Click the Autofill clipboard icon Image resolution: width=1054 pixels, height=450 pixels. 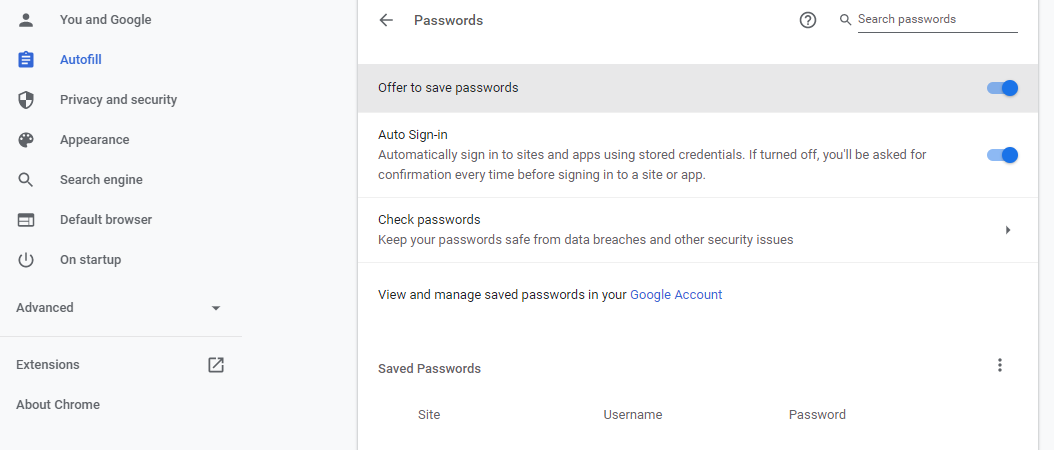point(26,60)
